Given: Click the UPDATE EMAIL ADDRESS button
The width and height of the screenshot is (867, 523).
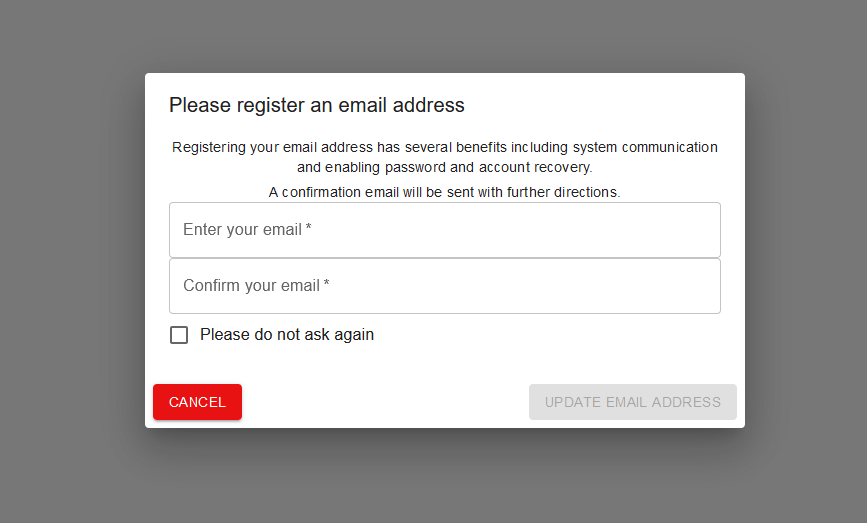Looking at the screenshot, I should [x=632, y=402].
